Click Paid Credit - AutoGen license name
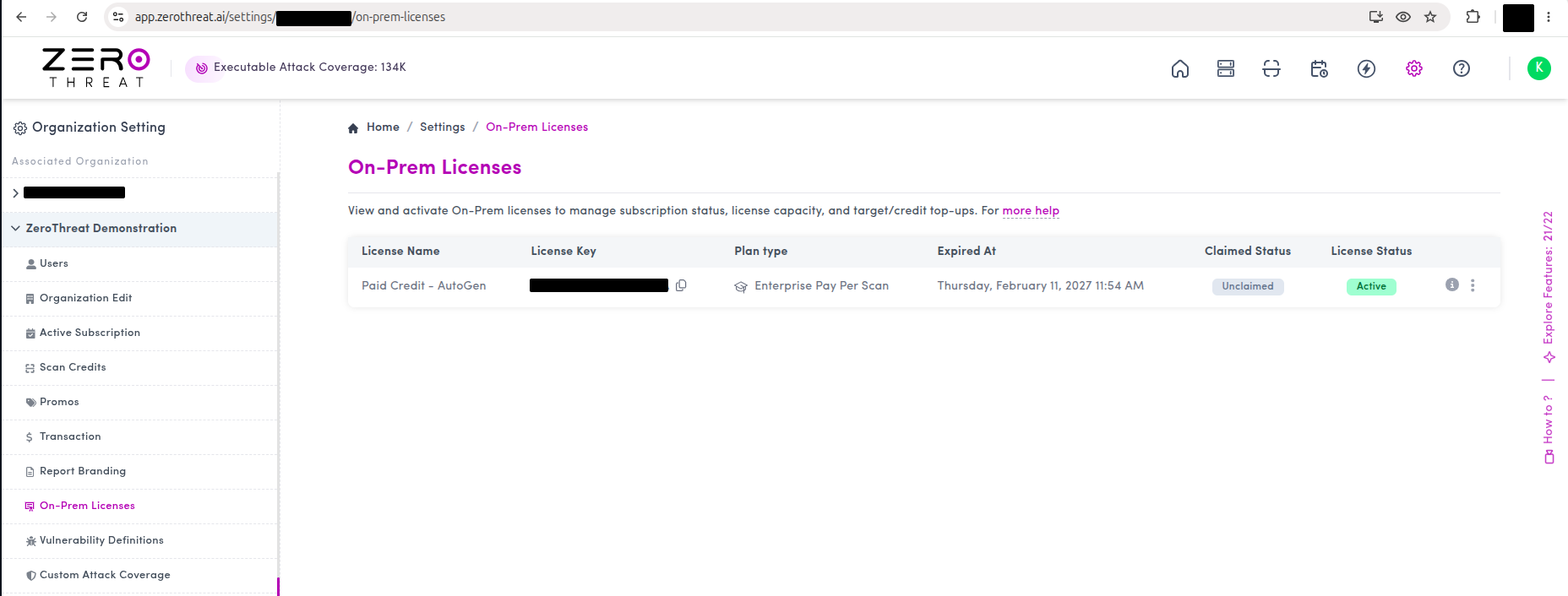 424,286
